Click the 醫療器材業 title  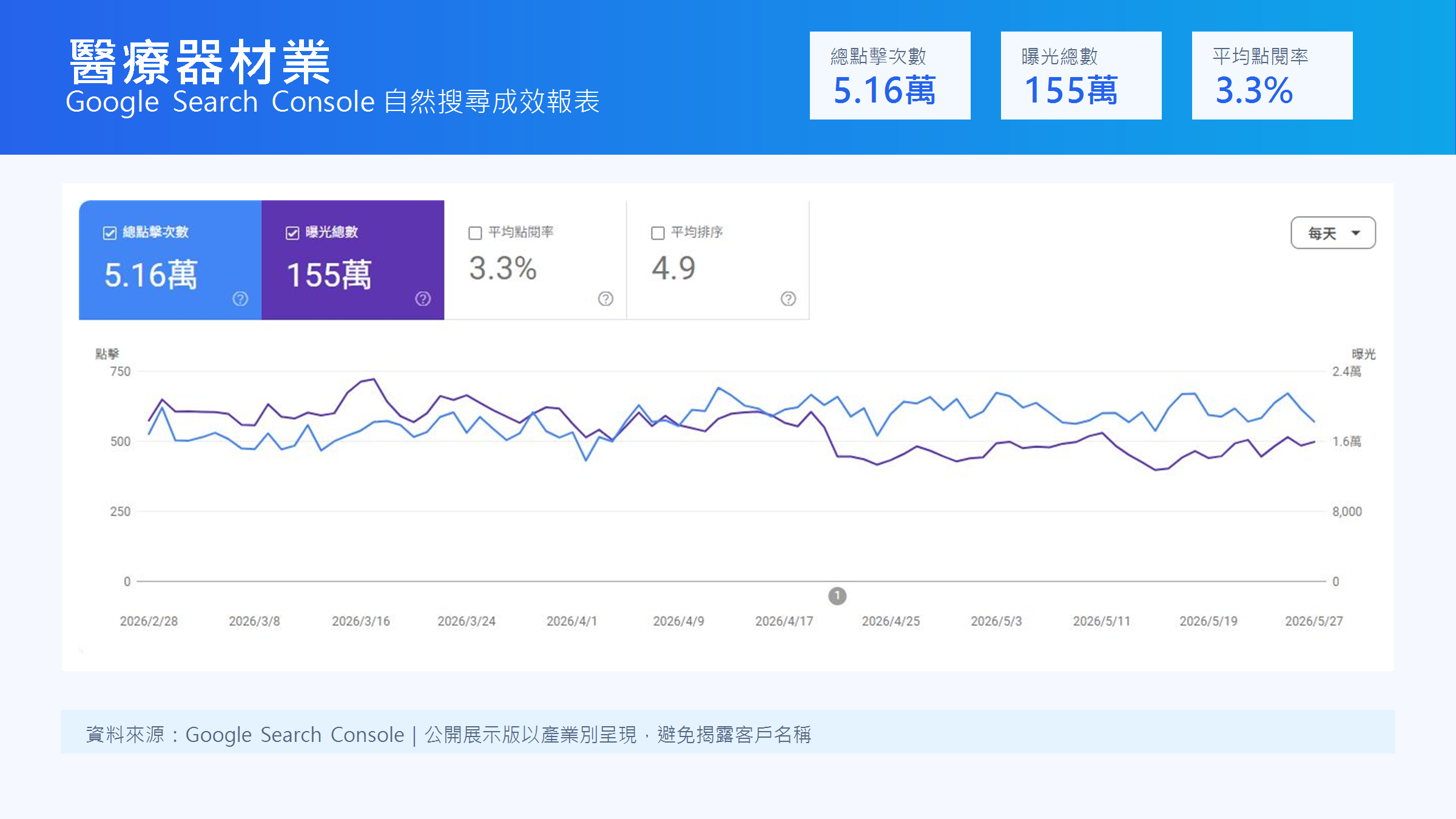pos(200,62)
